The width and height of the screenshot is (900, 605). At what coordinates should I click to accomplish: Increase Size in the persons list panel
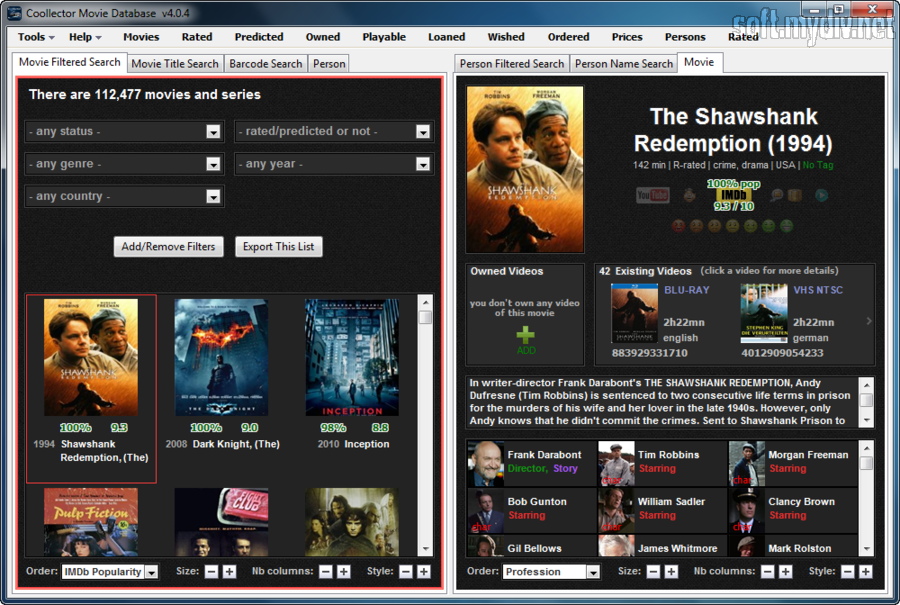[671, 572]
